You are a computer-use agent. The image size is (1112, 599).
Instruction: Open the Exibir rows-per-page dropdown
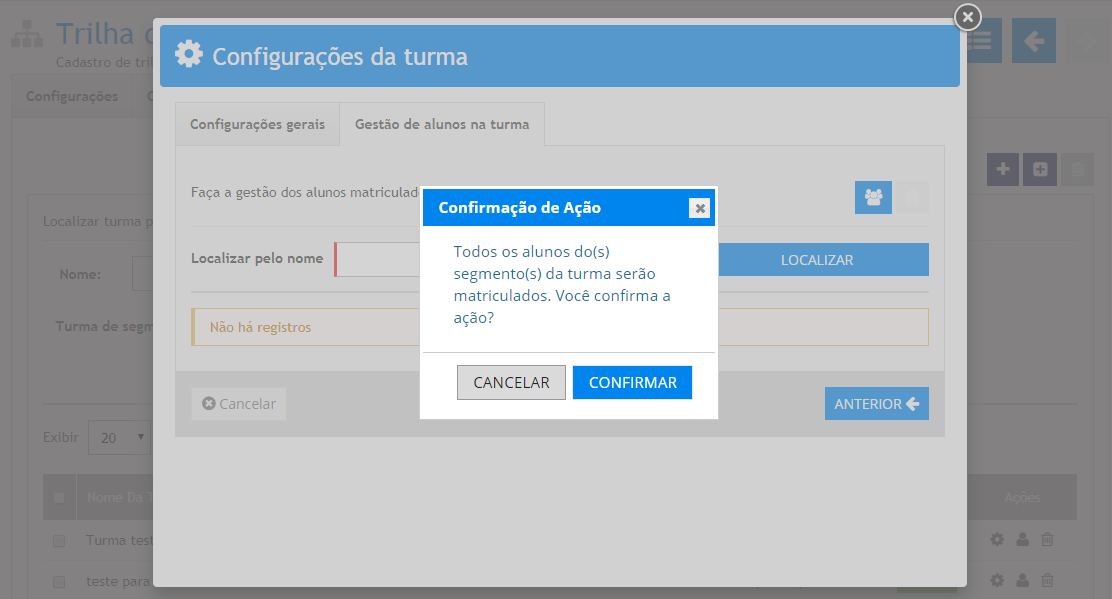pyautogui.click(x=121, y=437)
